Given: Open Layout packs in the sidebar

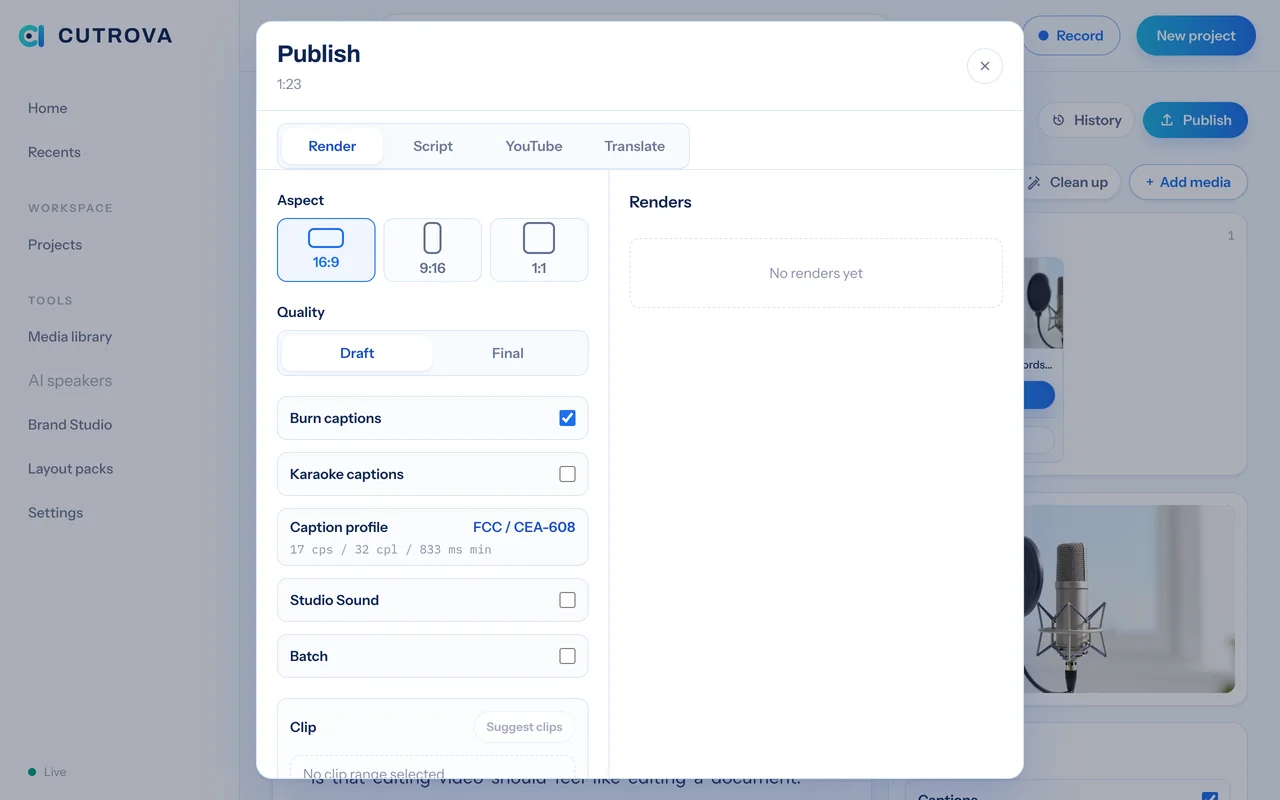Looking at the screenshot, I should click(70, 468).
